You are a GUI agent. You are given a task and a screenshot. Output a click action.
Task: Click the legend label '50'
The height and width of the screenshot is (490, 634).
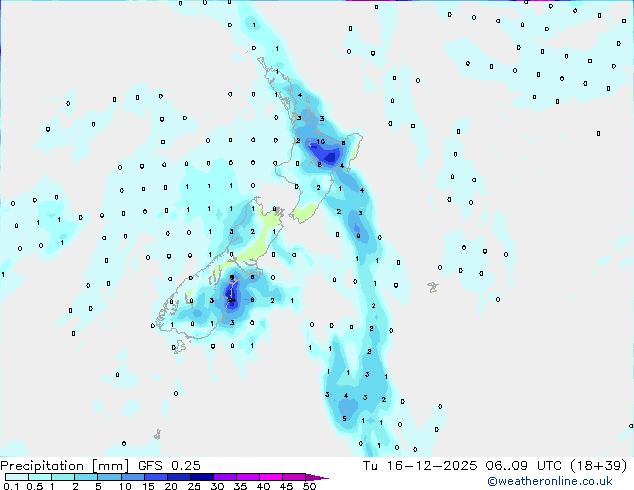310,486
